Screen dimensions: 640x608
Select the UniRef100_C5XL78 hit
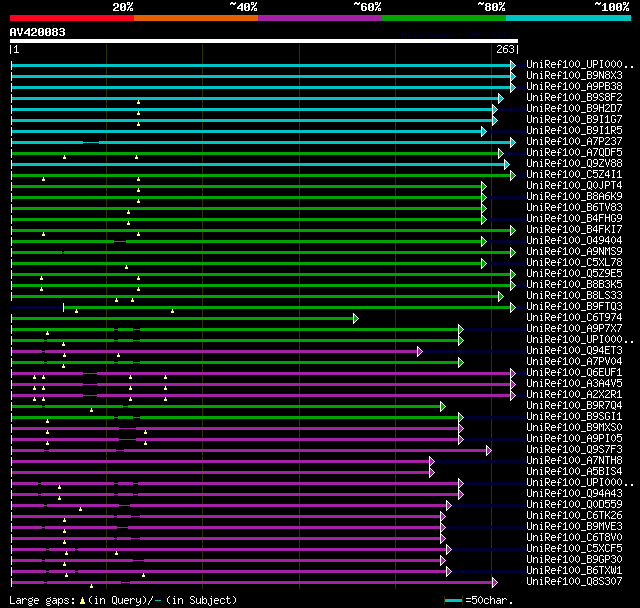574,263
